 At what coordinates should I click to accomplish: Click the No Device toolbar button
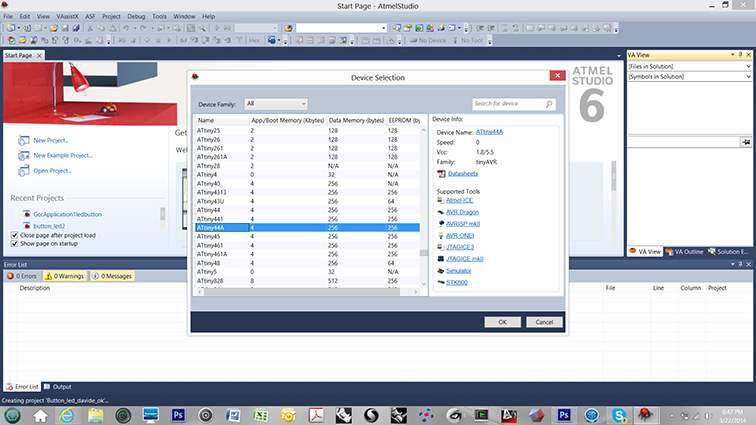(x=428, y=41)
